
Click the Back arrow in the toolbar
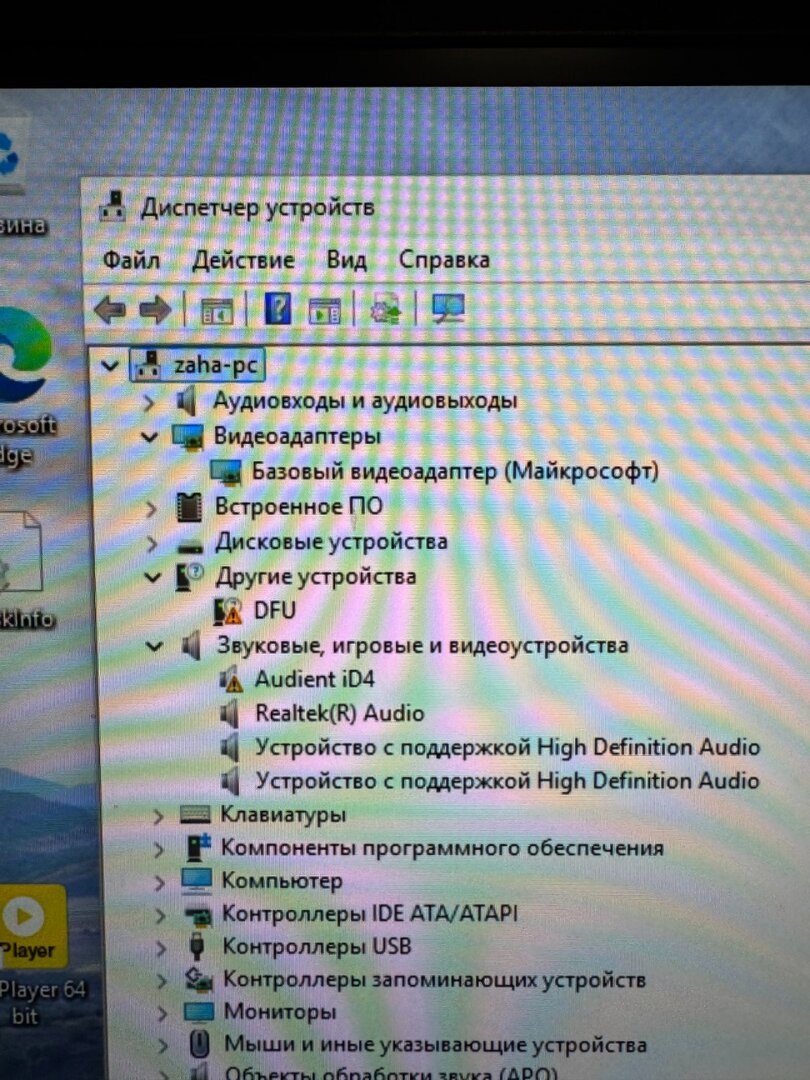[x=108, y=311]
